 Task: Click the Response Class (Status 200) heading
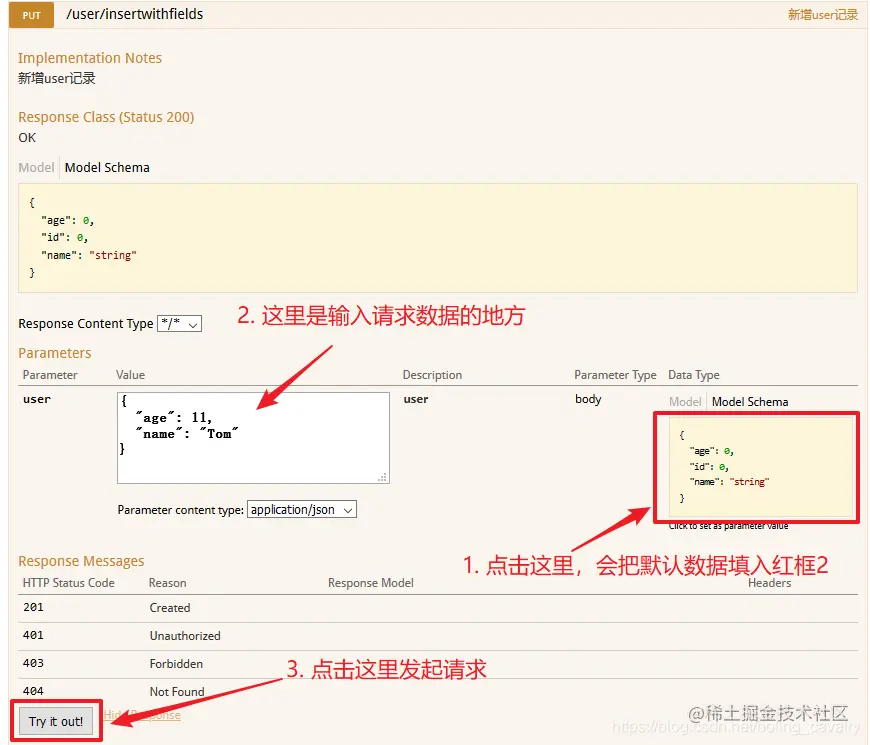tap(106, 117)
